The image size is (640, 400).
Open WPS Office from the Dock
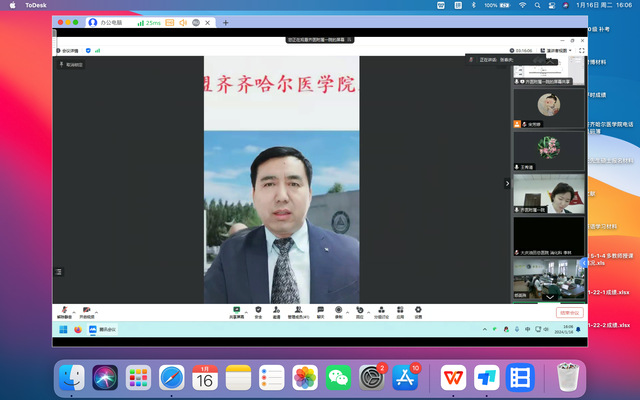pos(454,377)
